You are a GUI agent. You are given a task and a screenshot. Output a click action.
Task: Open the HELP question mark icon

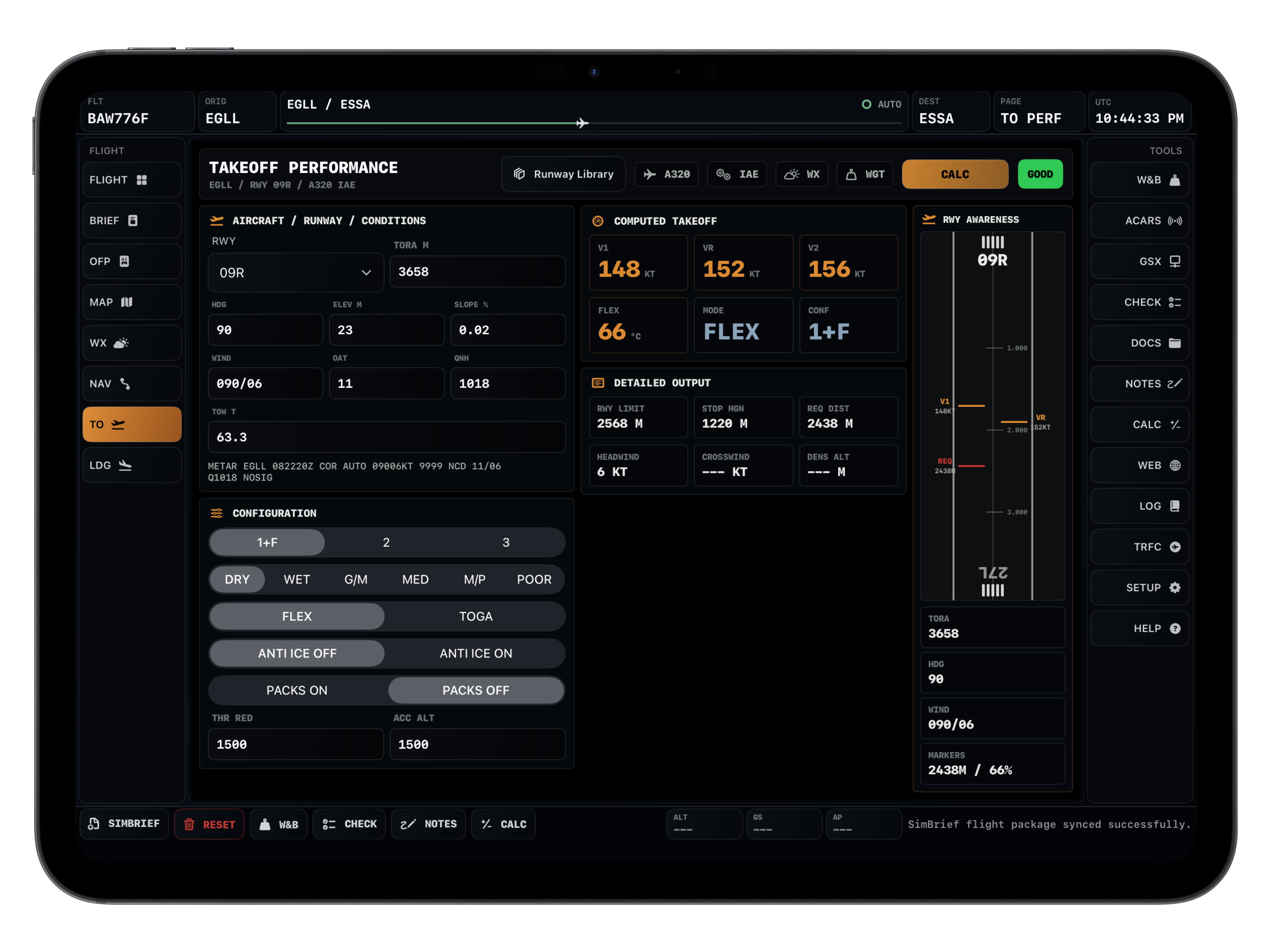coord(1175,628)
